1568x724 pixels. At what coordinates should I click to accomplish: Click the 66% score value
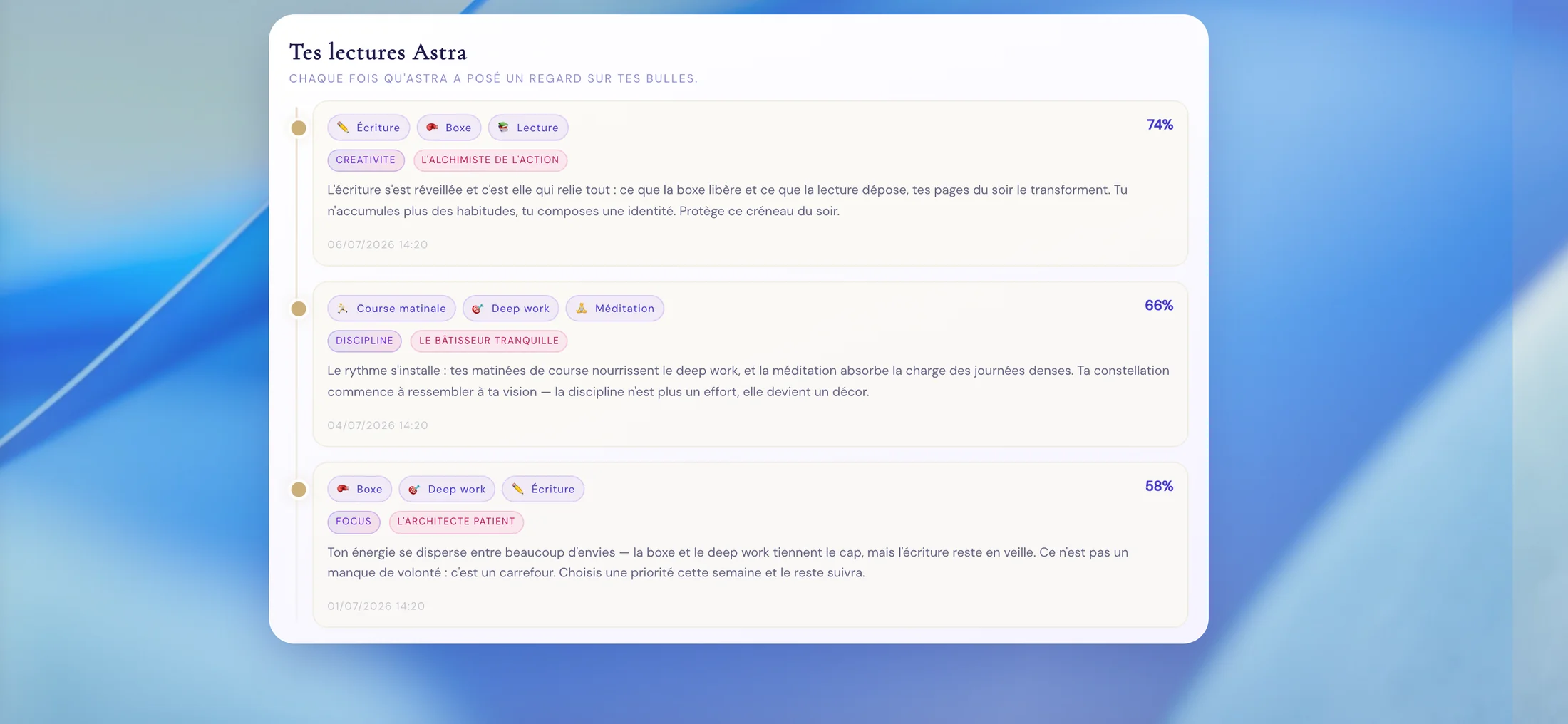[x=1159, y=306]
